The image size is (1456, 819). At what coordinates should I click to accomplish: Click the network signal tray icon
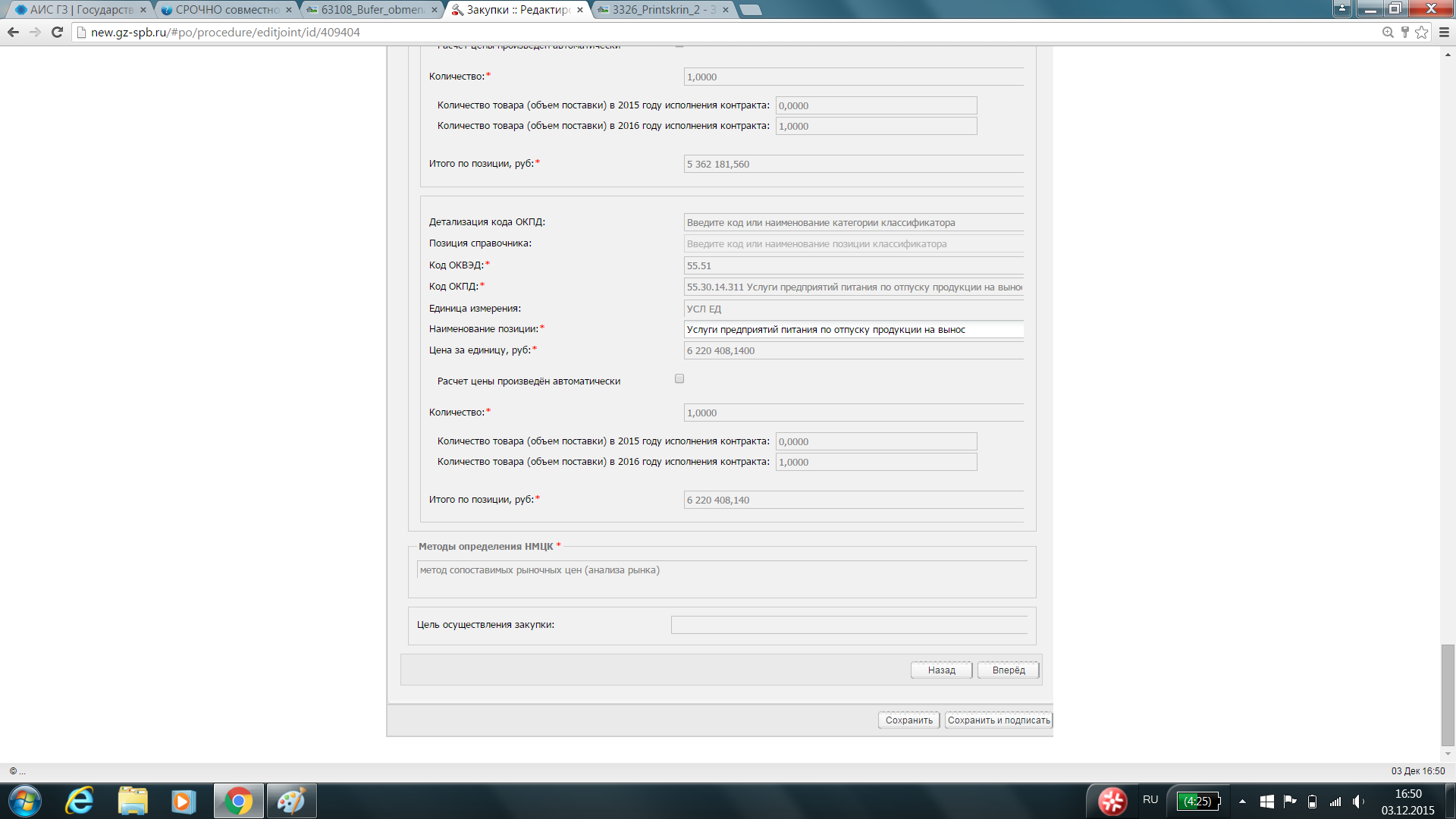1335,801
